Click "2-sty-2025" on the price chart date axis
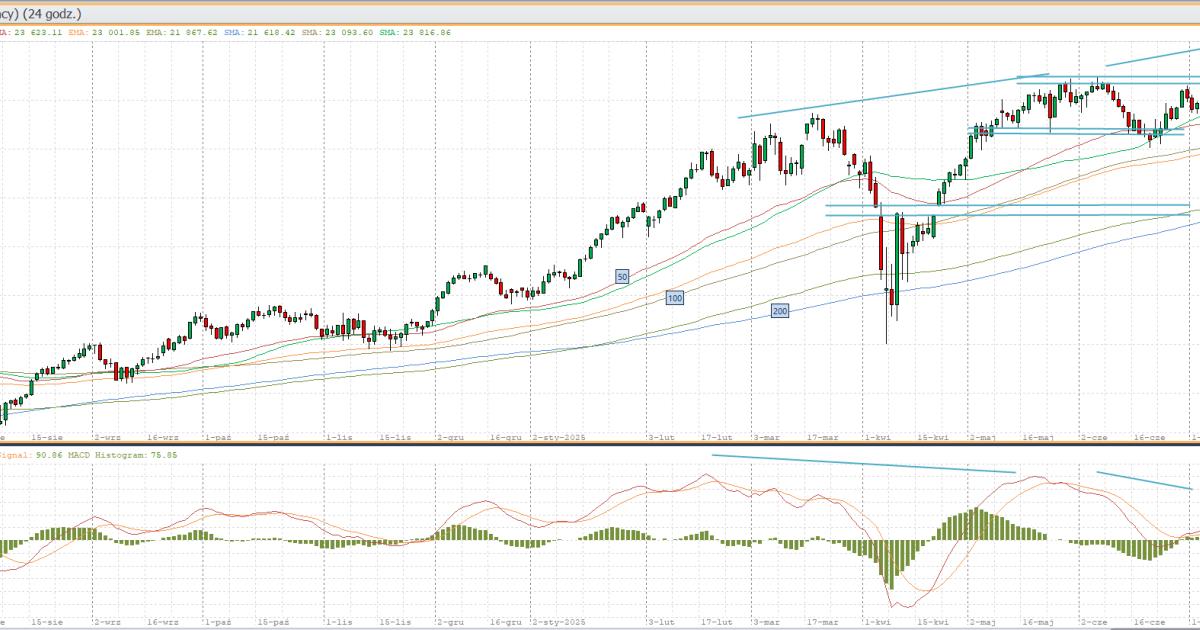The width and height of the screenshot is (1200, 630). click(x=556, y=438)
